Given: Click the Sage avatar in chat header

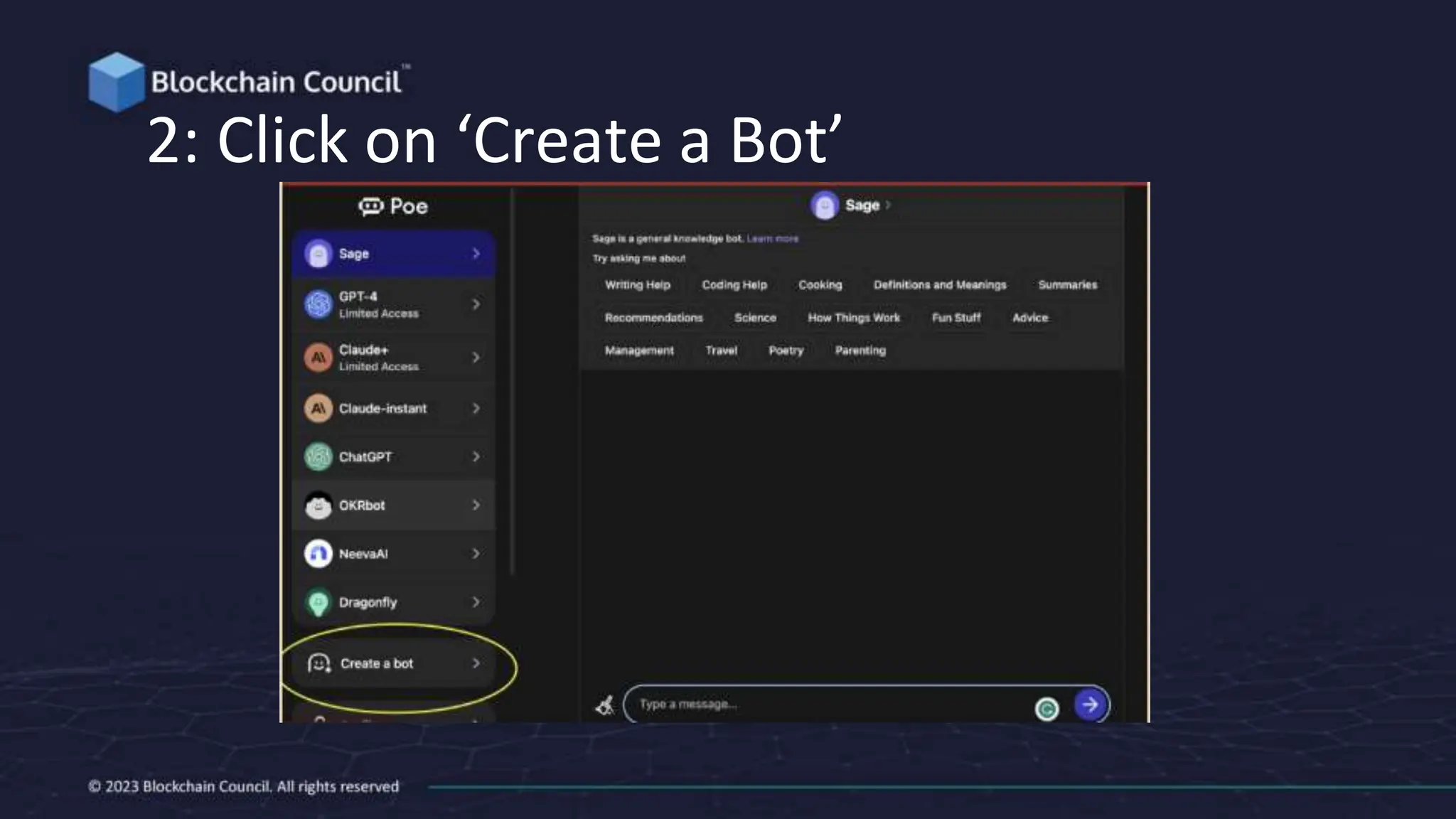Looking at the screenshot, I should click(825, 205).
